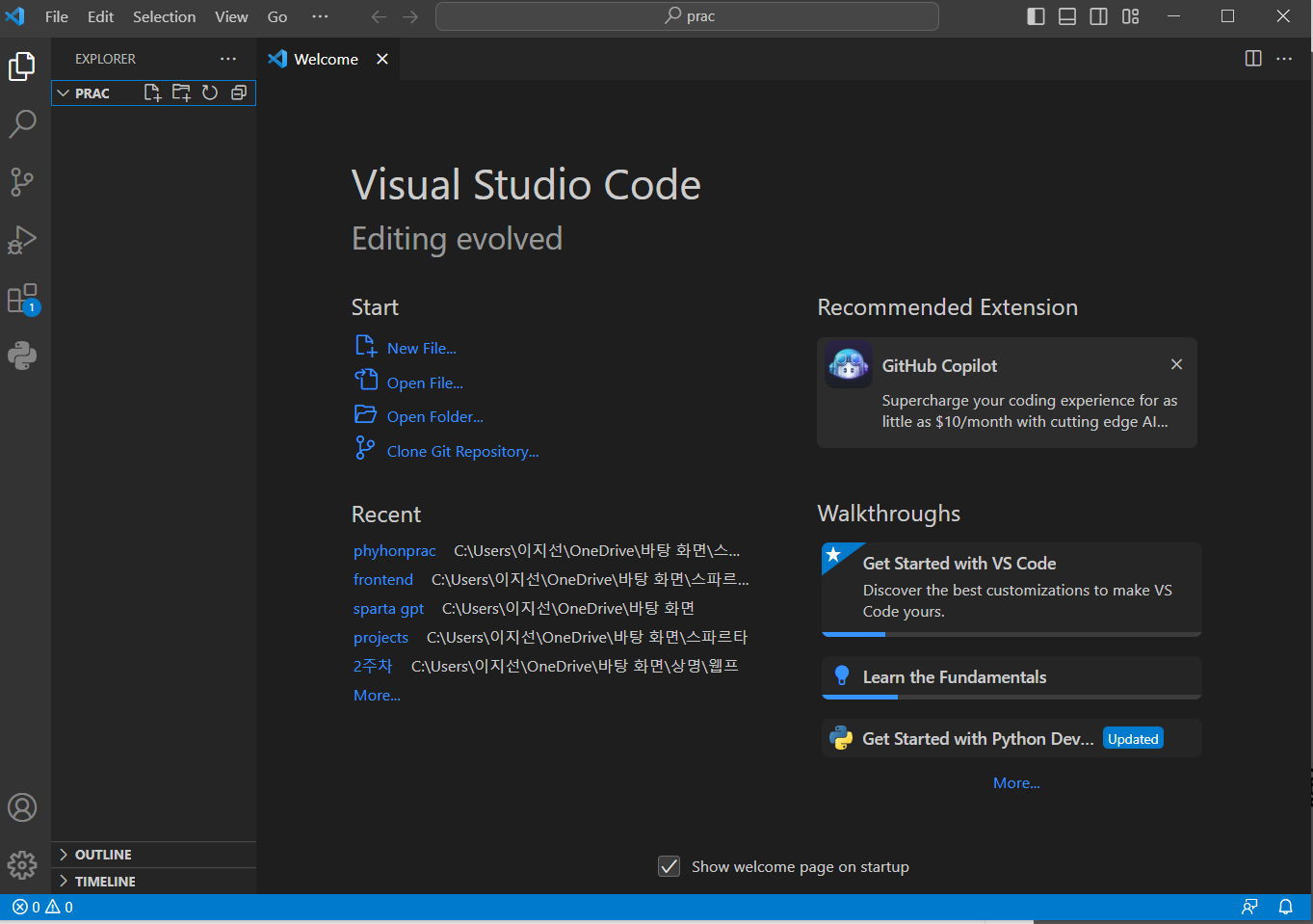Open the View menu
Image resolution: width=1313 pixels, height=924 pixels.
(231, 16)
